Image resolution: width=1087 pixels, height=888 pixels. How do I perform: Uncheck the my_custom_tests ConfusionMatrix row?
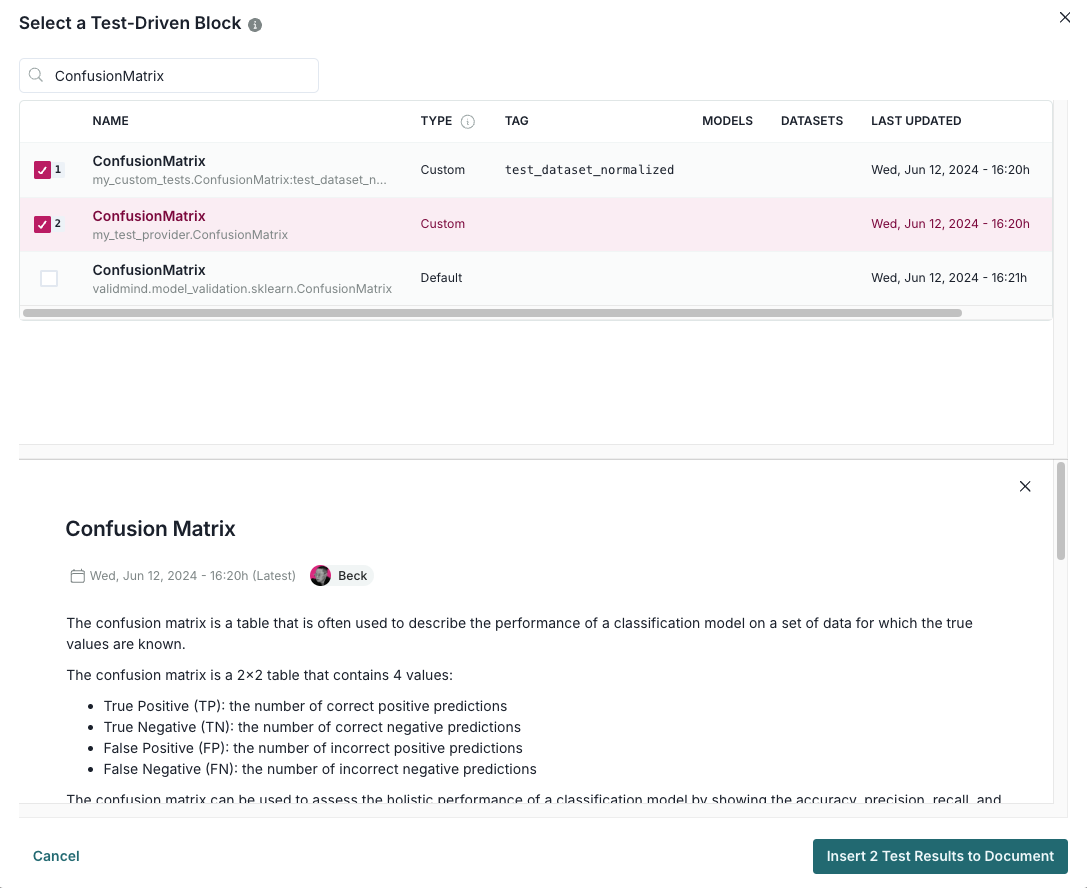click(43, 169)
